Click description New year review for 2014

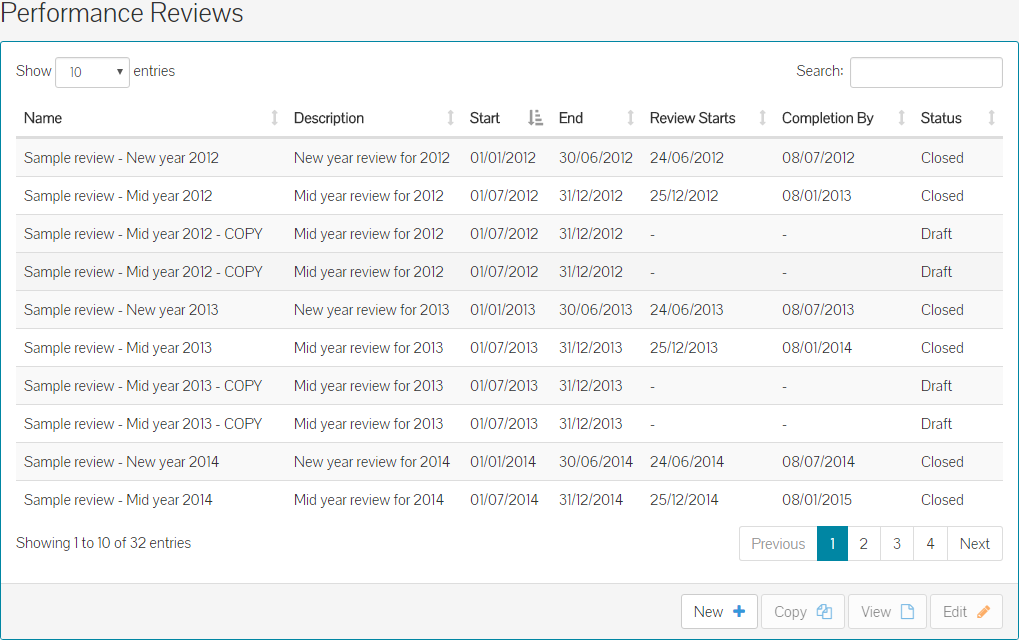pyautogui.click(x=372, y=462)
